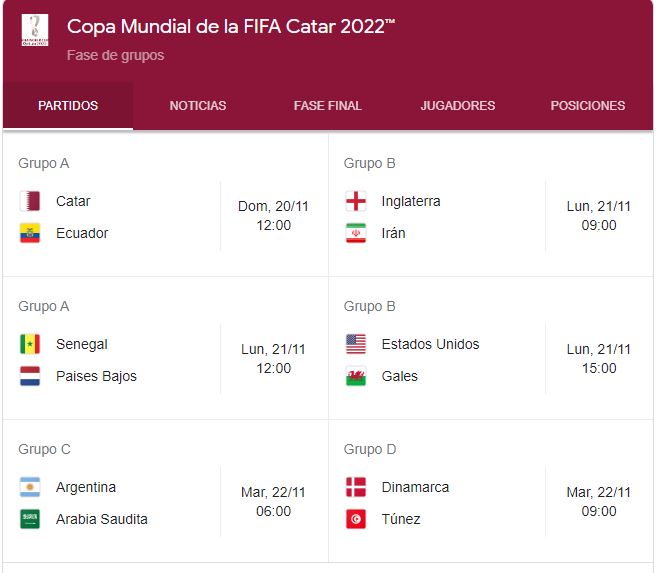Click the World Cup trophy logo icon
This screenshot has width=656, height=573.
coord(35,30)
